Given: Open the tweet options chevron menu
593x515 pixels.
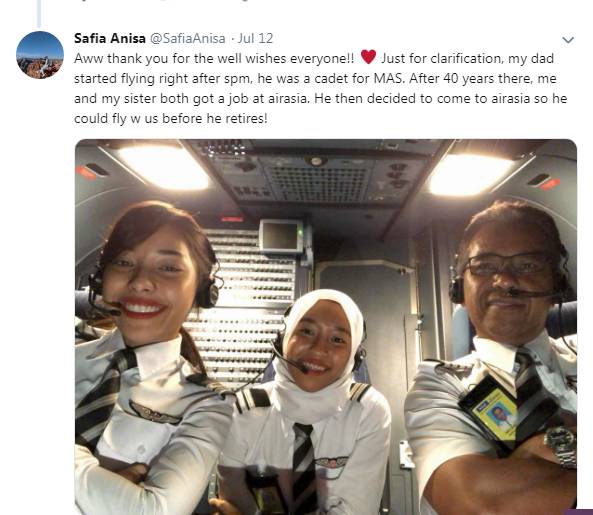Looking at the screenshot, I should click(x=568, y=40).
